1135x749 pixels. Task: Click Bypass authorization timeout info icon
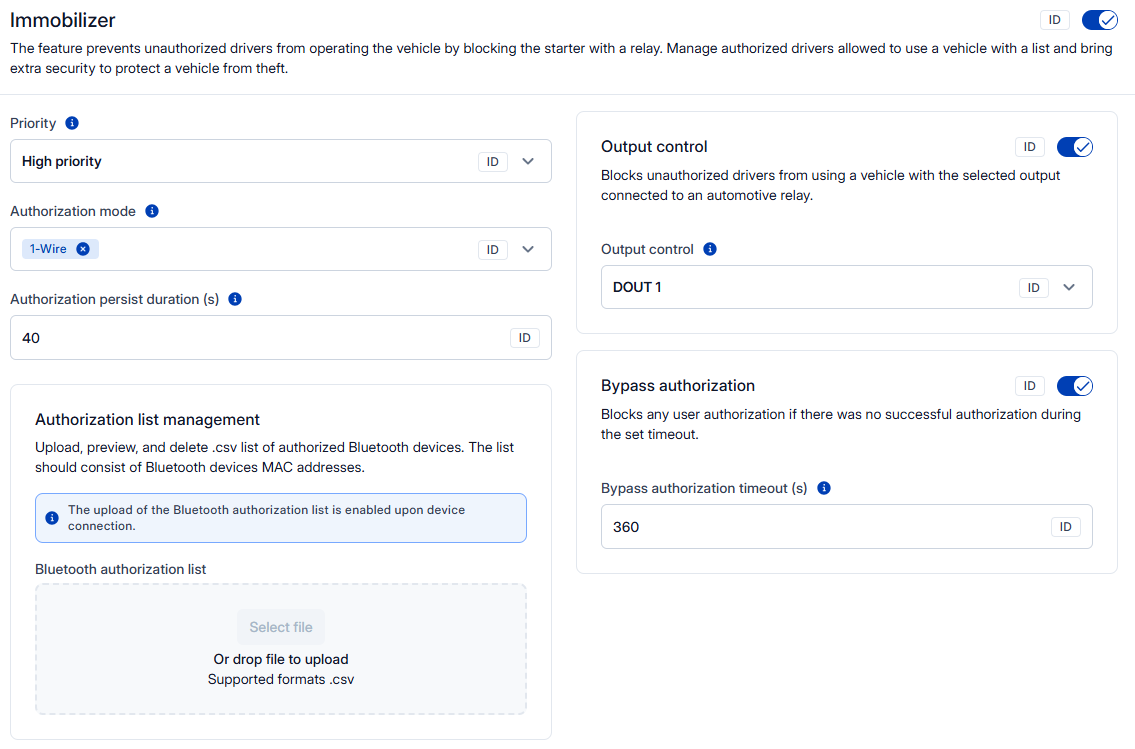click(x=824, y=488)
